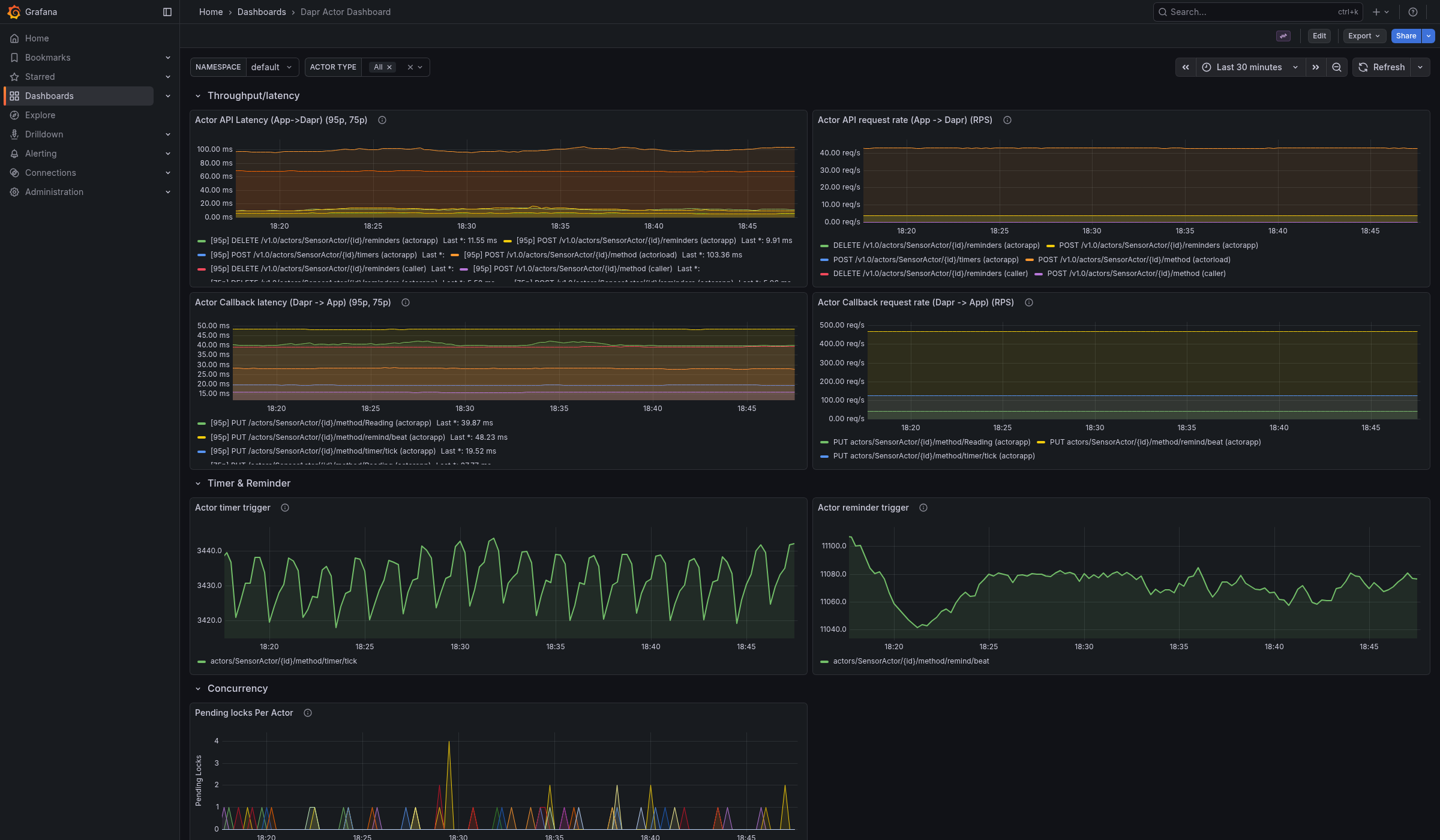Screen dimensions: 1440x840
Task: Focus the Search input field
Action: click(1258, 12)
